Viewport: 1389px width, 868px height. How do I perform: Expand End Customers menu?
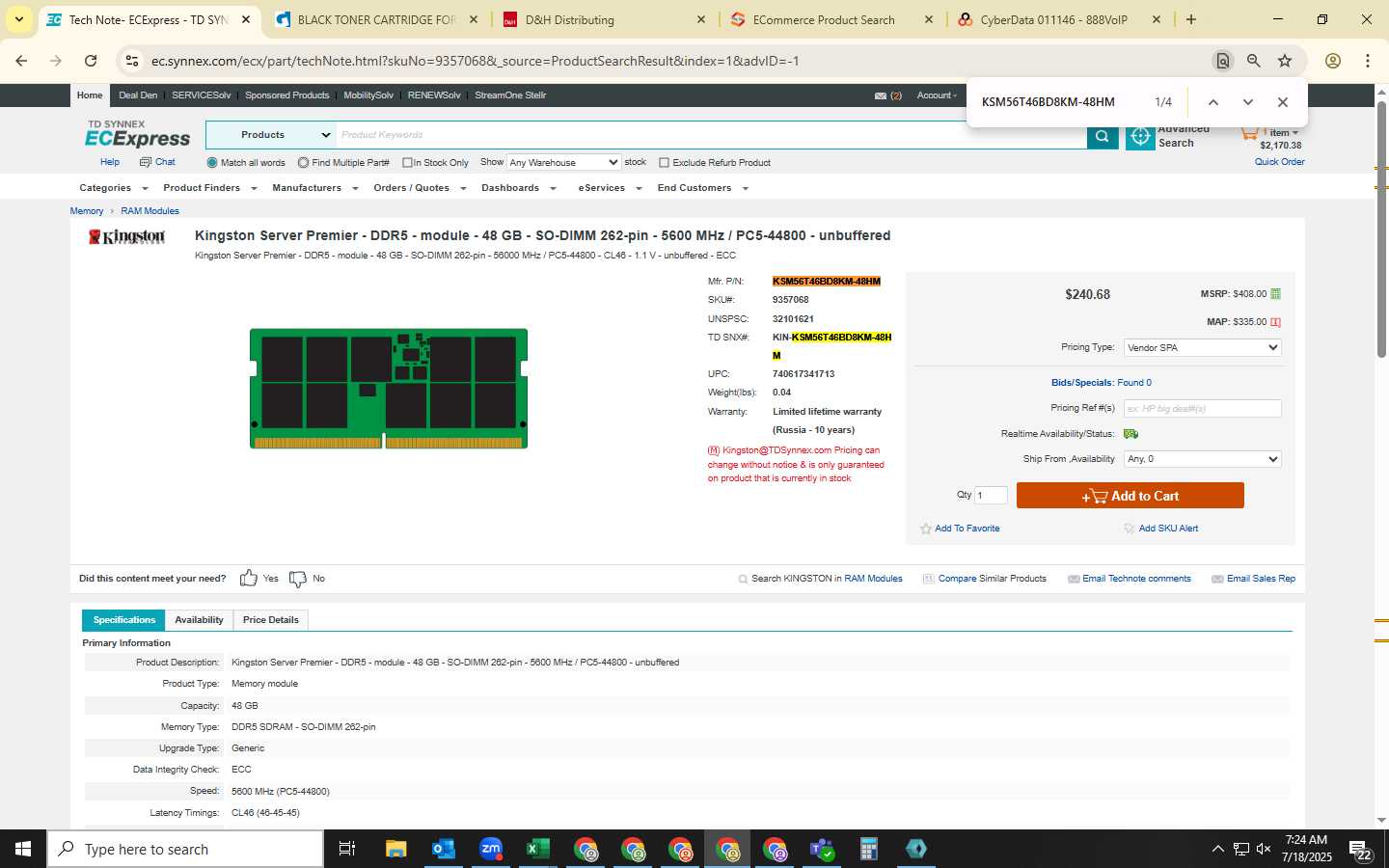[x=702, y=188]
